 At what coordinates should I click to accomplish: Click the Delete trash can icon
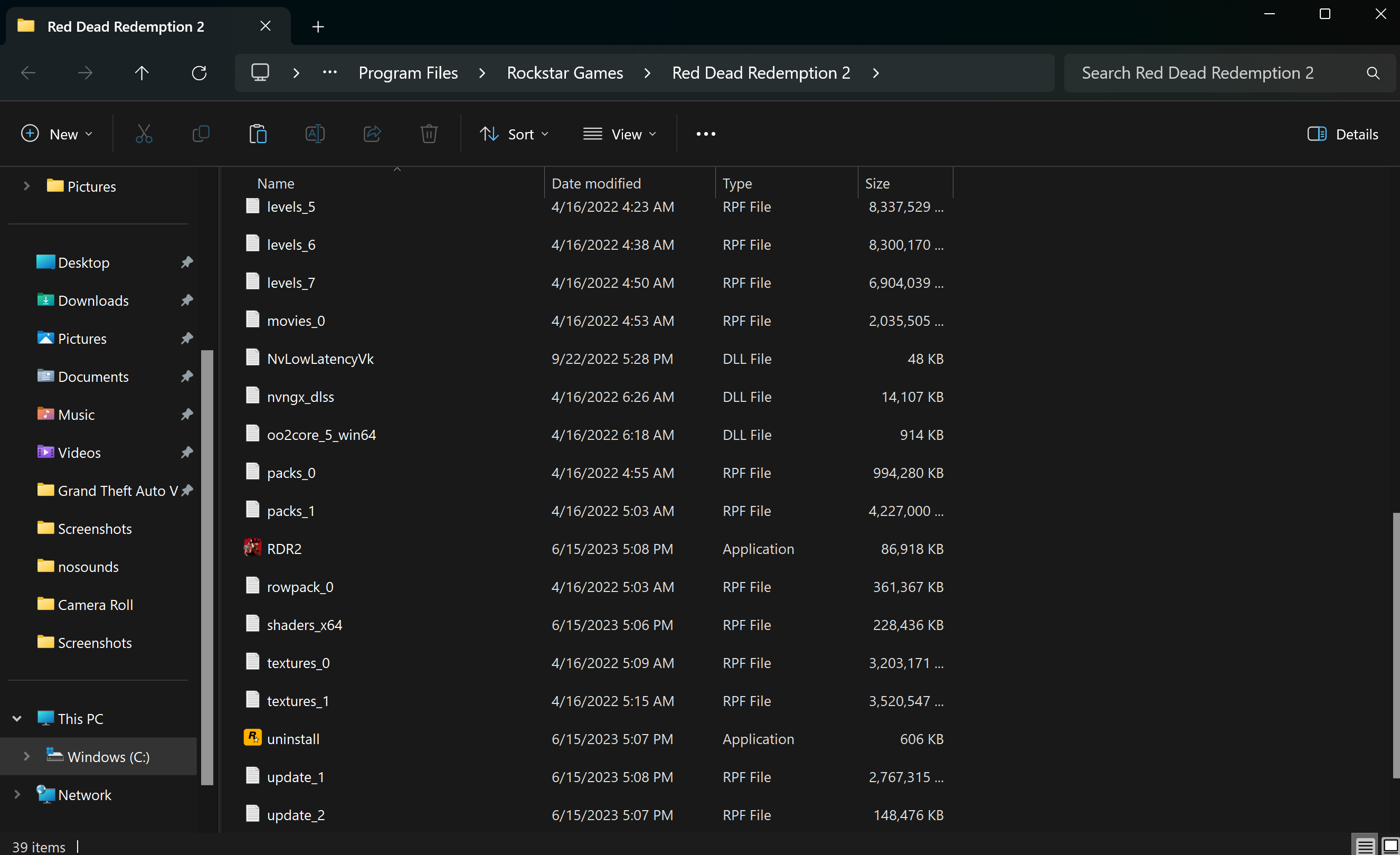tap(429, 134)
